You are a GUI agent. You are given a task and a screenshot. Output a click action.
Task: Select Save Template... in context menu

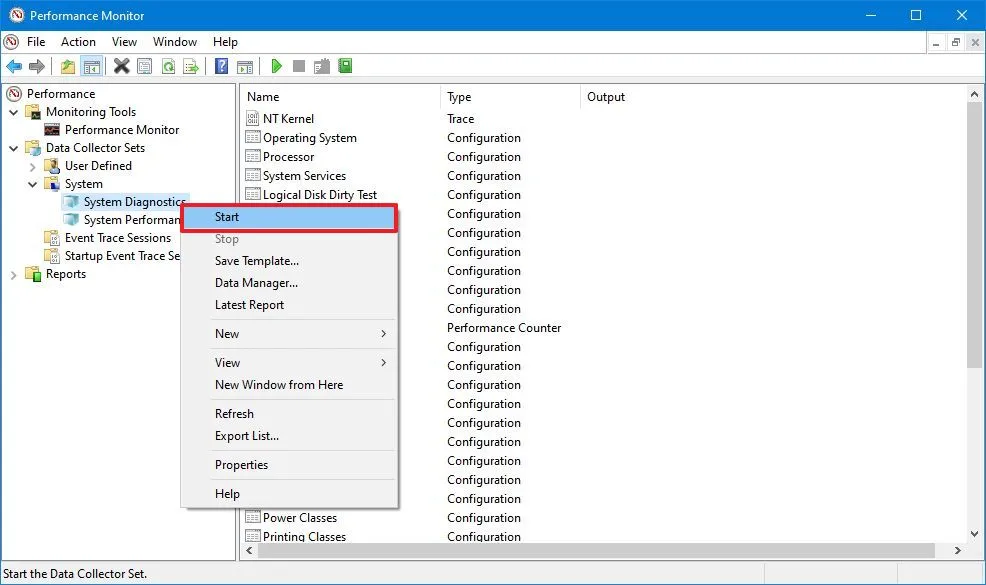257,261
